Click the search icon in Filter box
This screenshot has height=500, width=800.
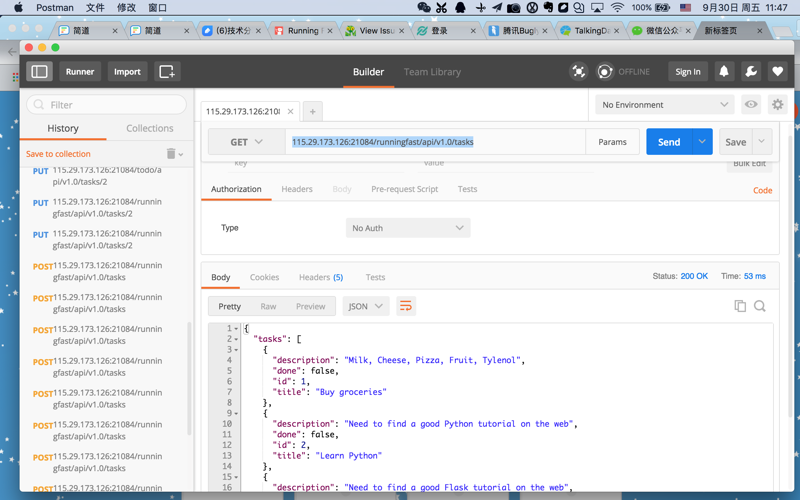tap(39, 105)
